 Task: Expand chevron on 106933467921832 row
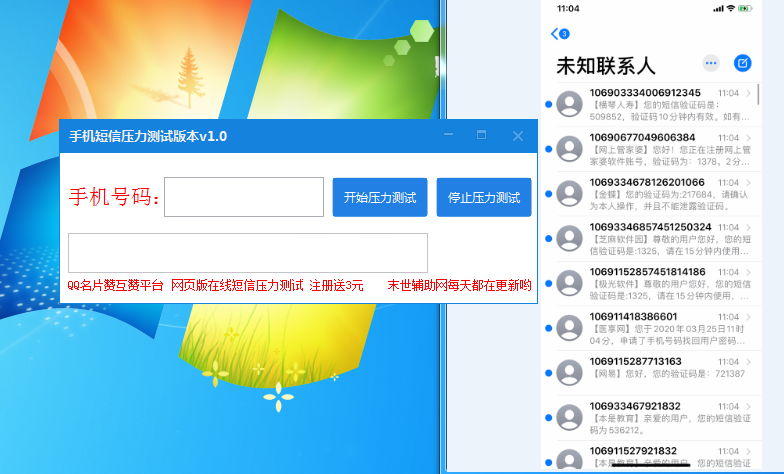pos(748,406)
